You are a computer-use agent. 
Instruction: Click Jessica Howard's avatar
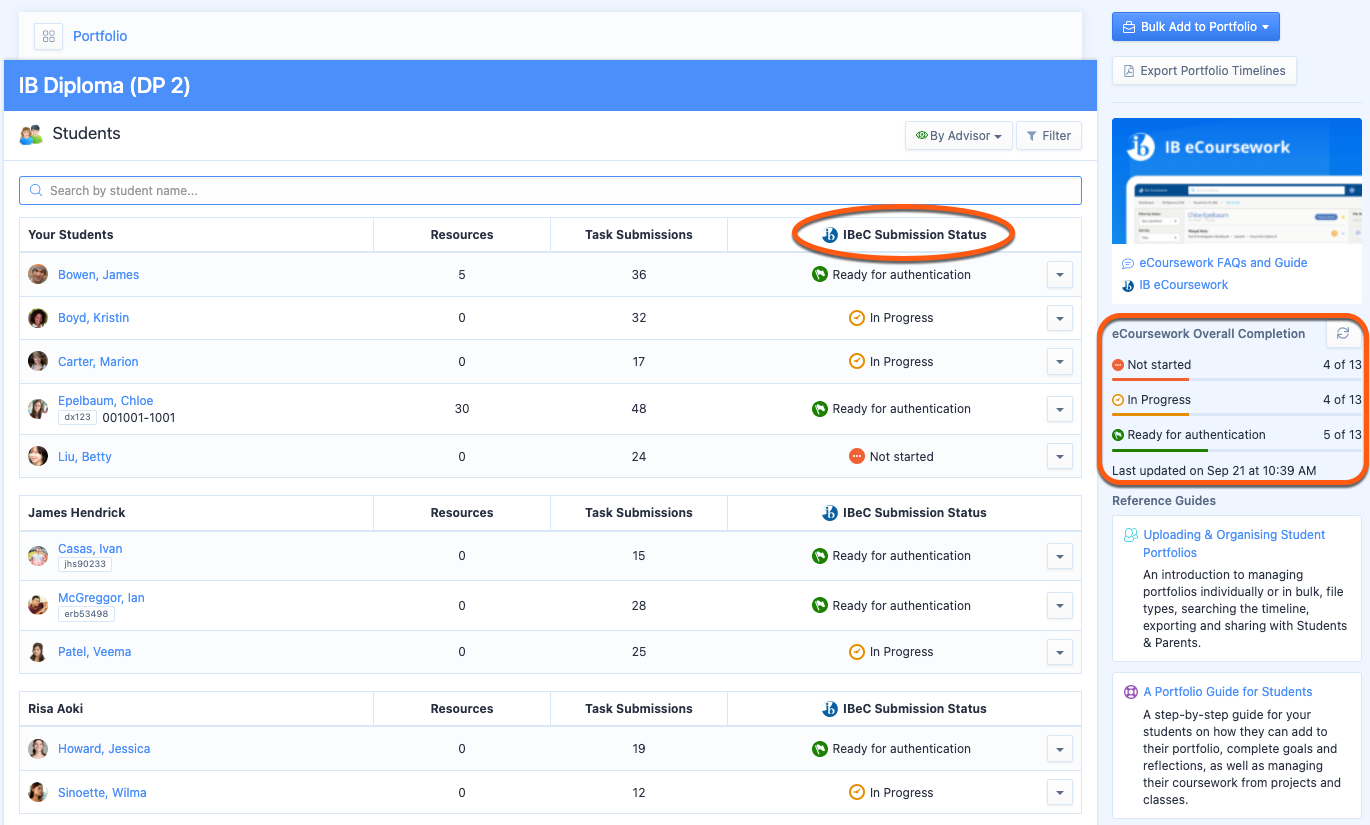point(38,749)
